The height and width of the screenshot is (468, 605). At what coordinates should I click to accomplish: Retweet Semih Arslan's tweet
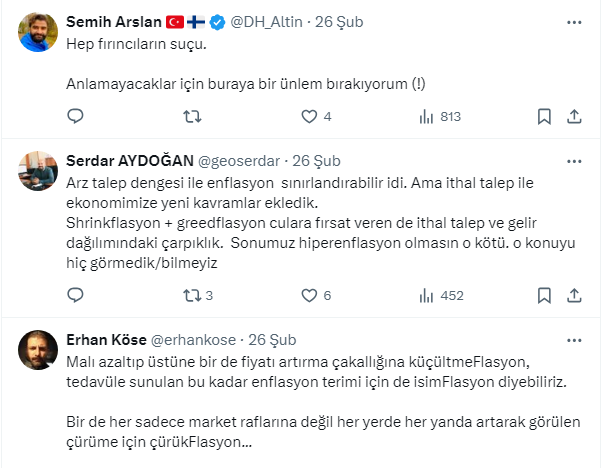[194, 116]
